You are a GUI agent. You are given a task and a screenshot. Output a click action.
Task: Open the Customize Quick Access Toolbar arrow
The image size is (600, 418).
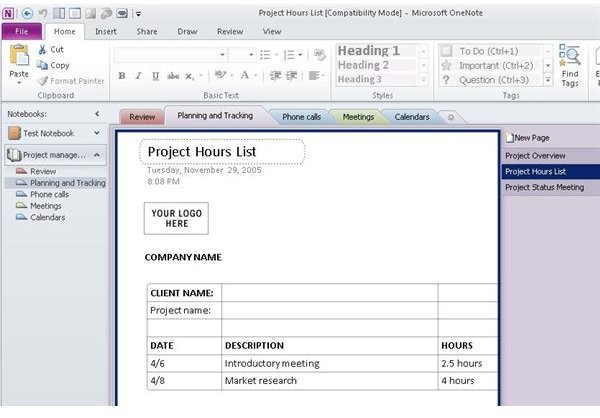(139, 14)
